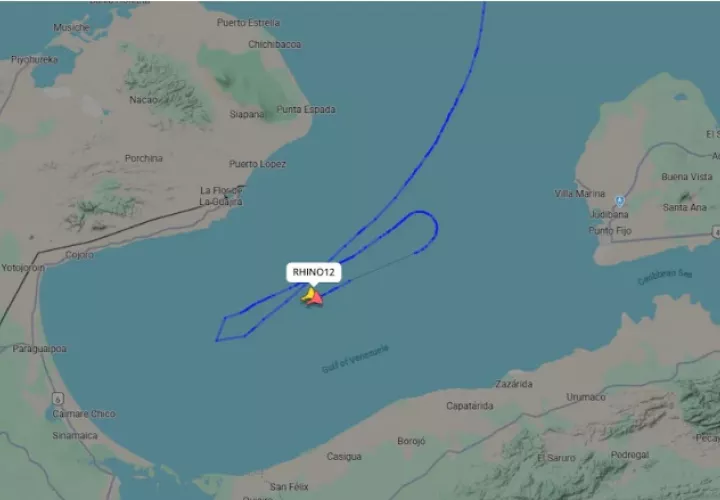Click the Capatárida town label
The width and height of the screenshot is (720, 500).
[x=470, y=405]
